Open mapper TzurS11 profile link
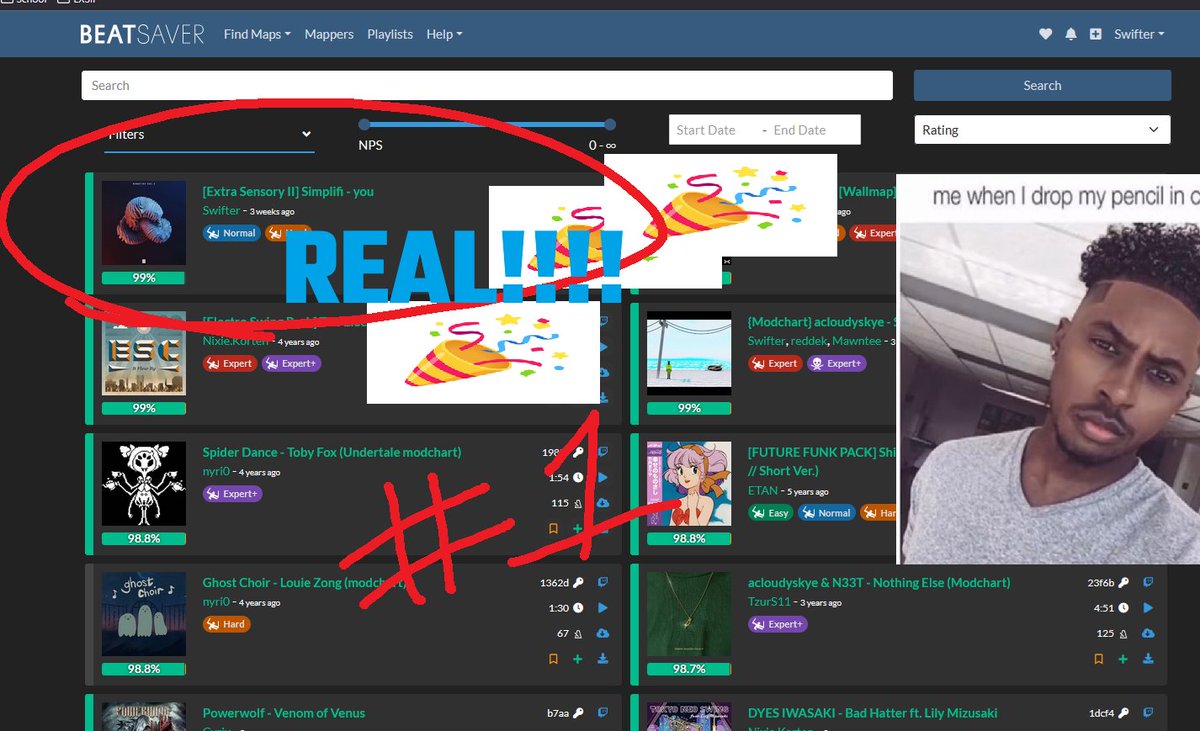Image resolution: width=1200 pixels, height=731 pixels. point(769,601)
